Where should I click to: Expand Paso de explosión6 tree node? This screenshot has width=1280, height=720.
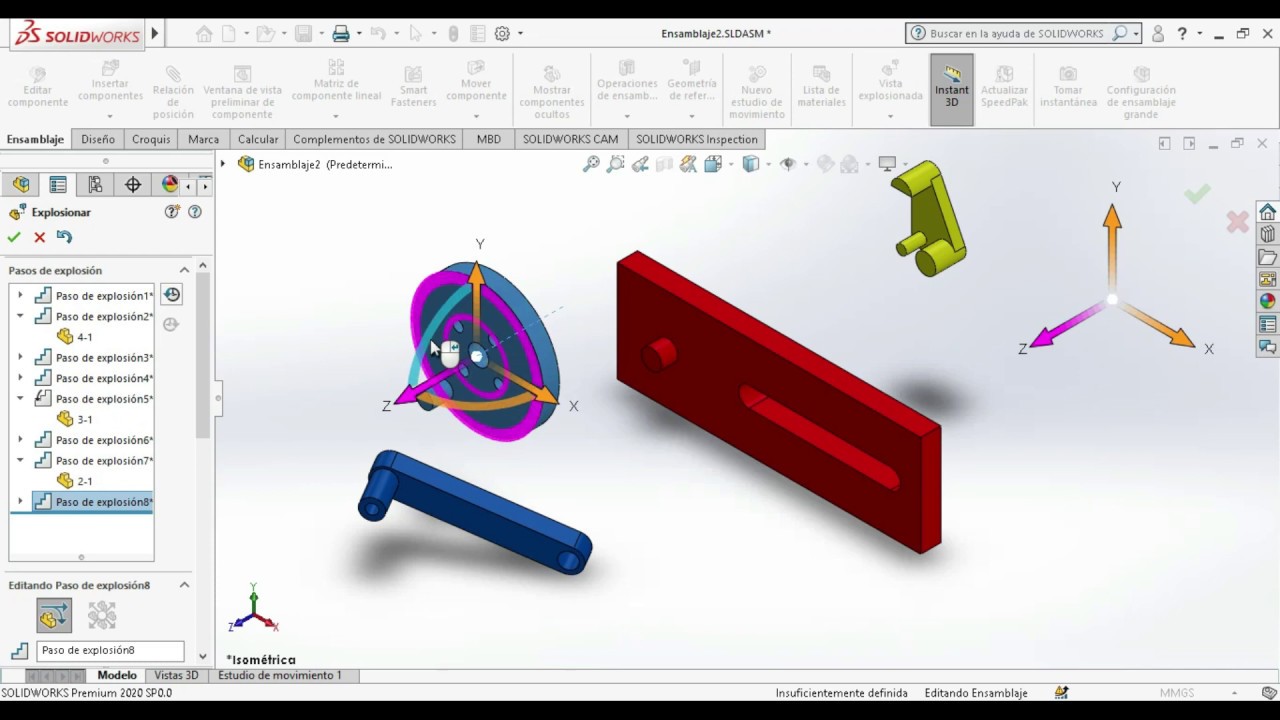(20, 440)
